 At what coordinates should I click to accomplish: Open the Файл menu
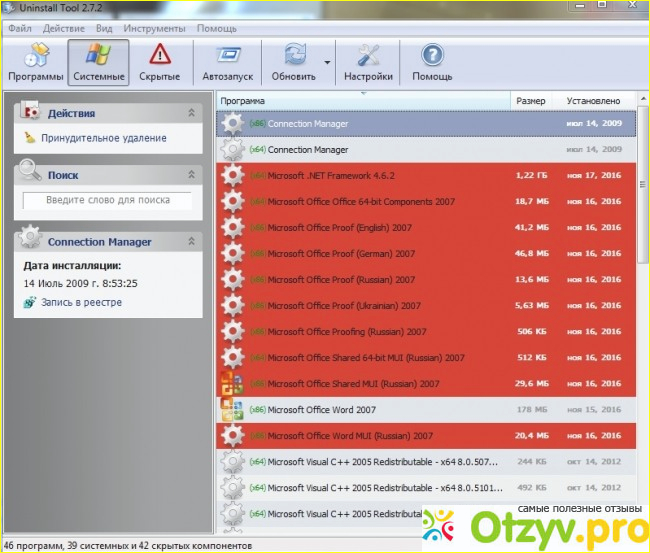(x=19, y=29)
